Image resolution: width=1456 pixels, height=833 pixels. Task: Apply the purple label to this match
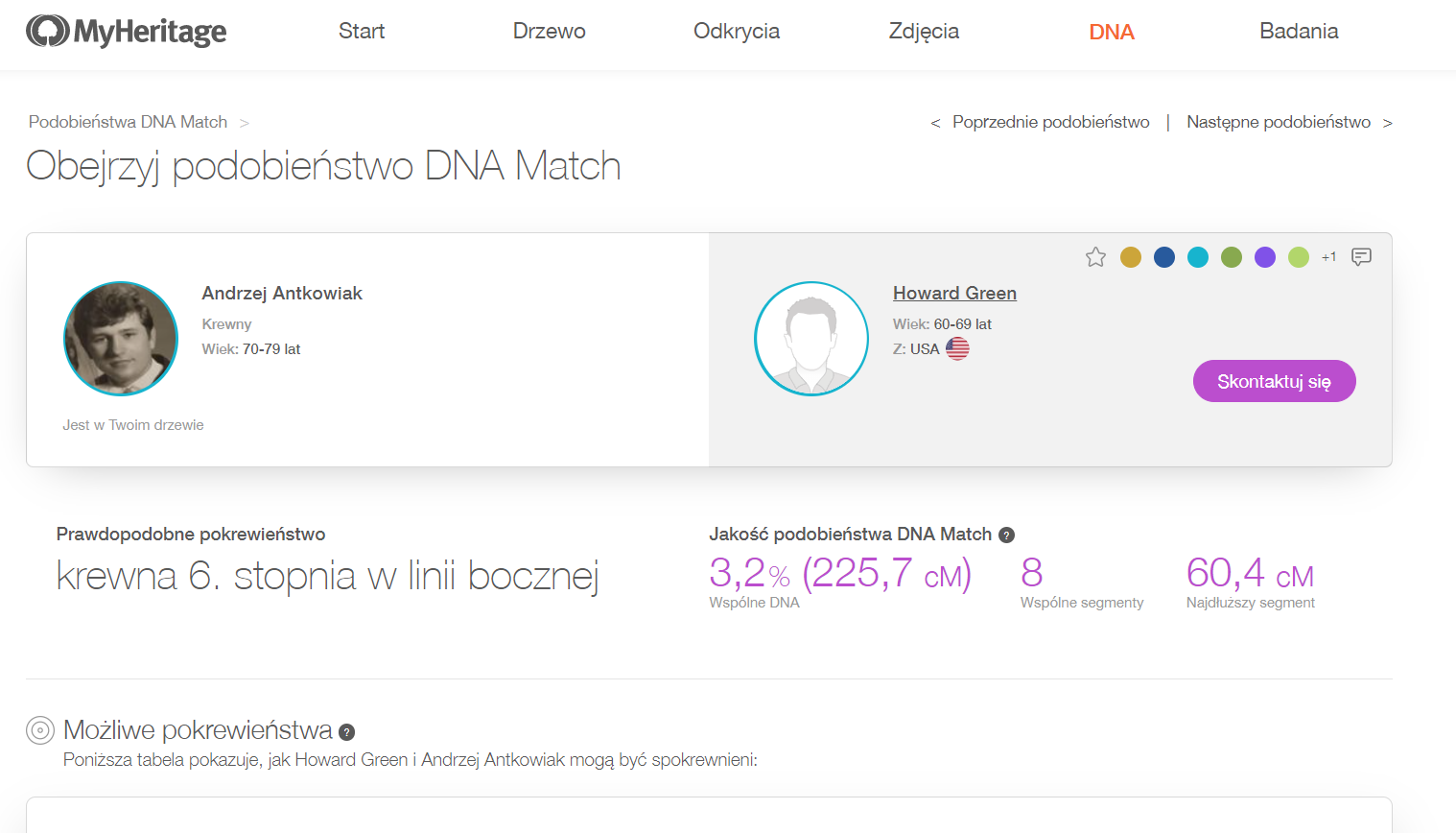click(x=1264, y=256)
